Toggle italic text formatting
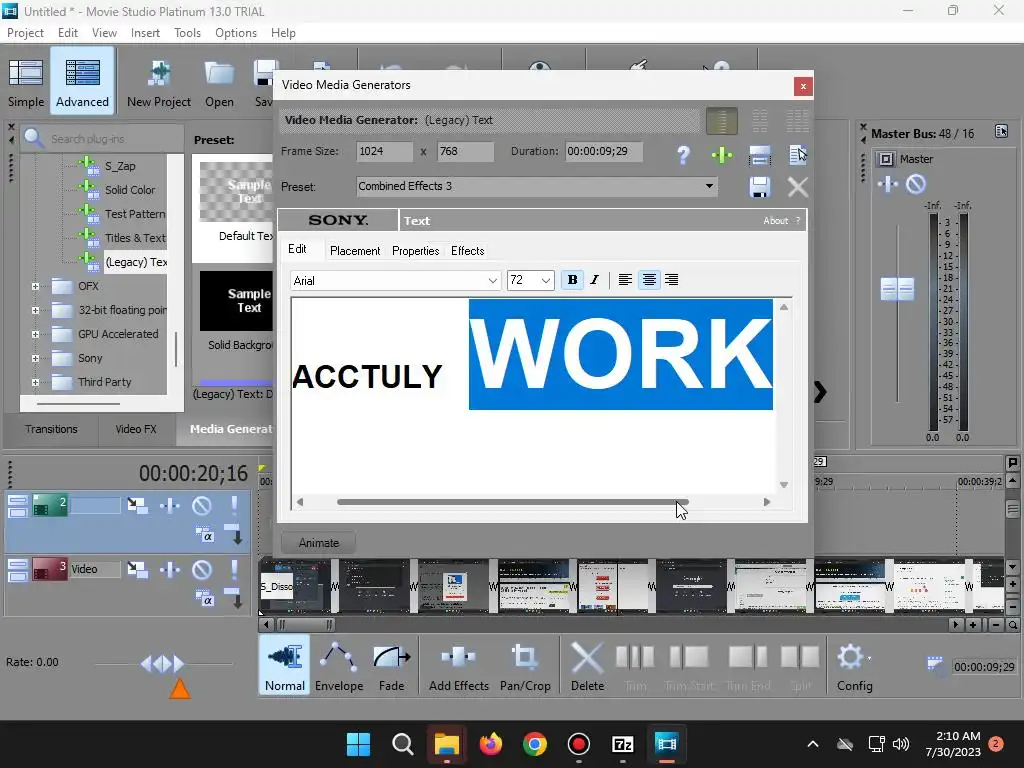This screenshot has height=768, width=1024. coord(594,280)
